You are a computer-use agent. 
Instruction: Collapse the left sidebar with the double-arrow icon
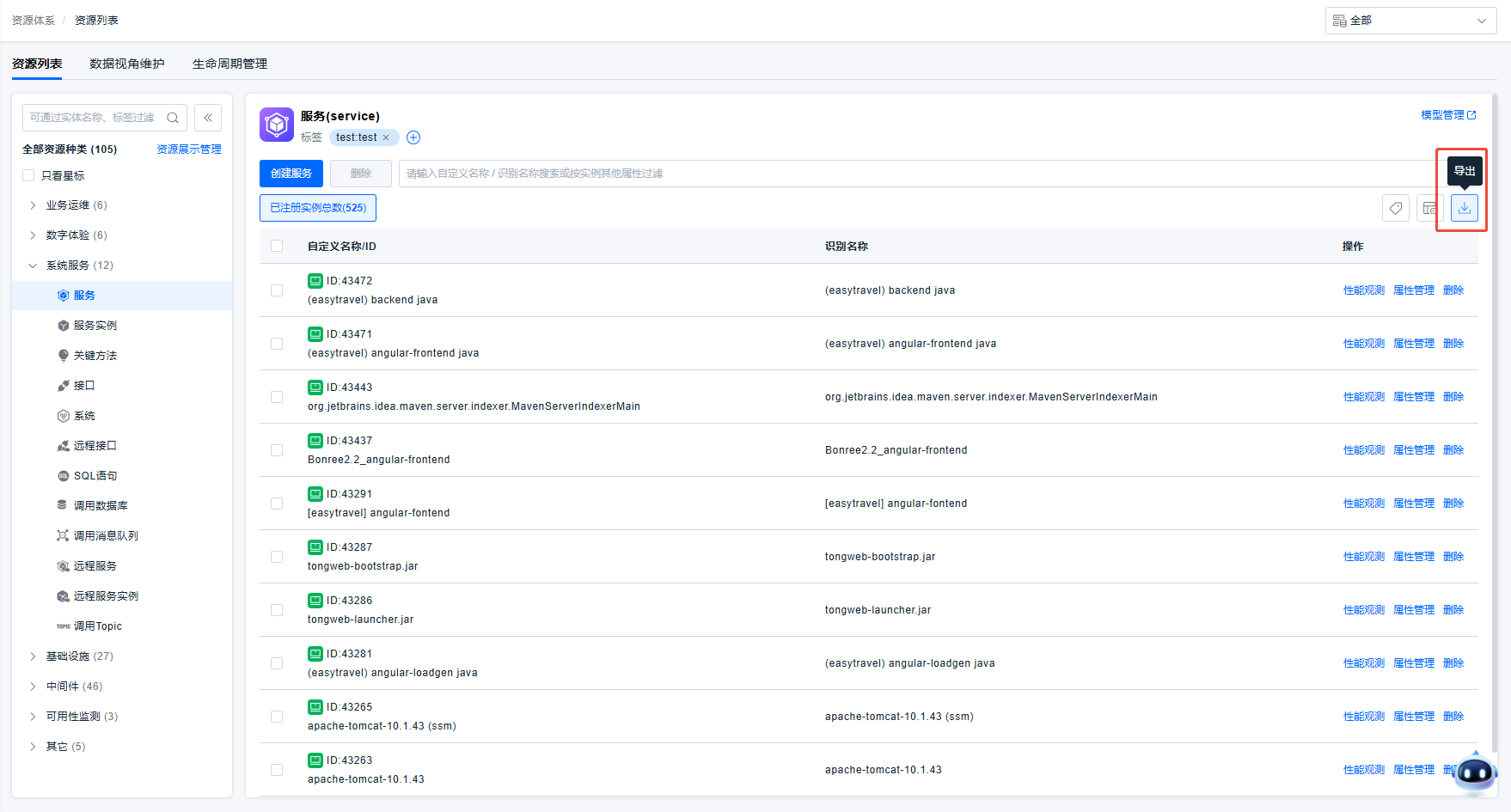tap(208, 118)
